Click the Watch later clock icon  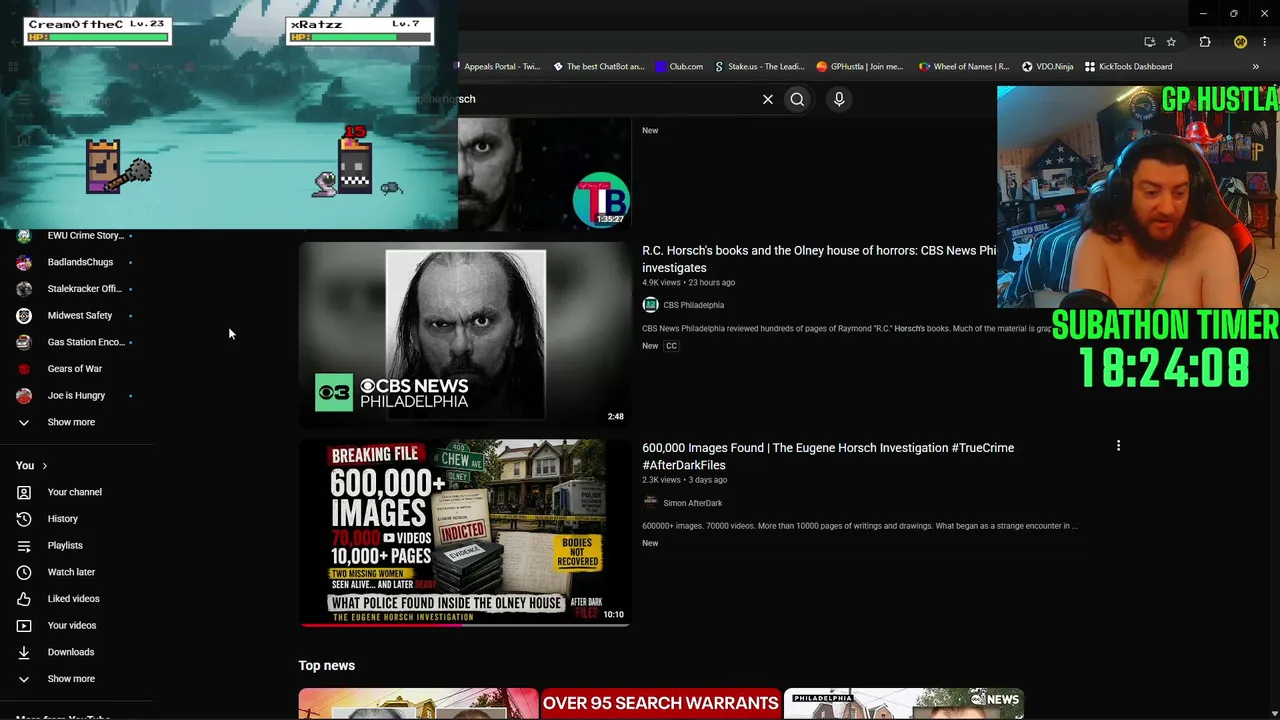click(x=24, y=572)
